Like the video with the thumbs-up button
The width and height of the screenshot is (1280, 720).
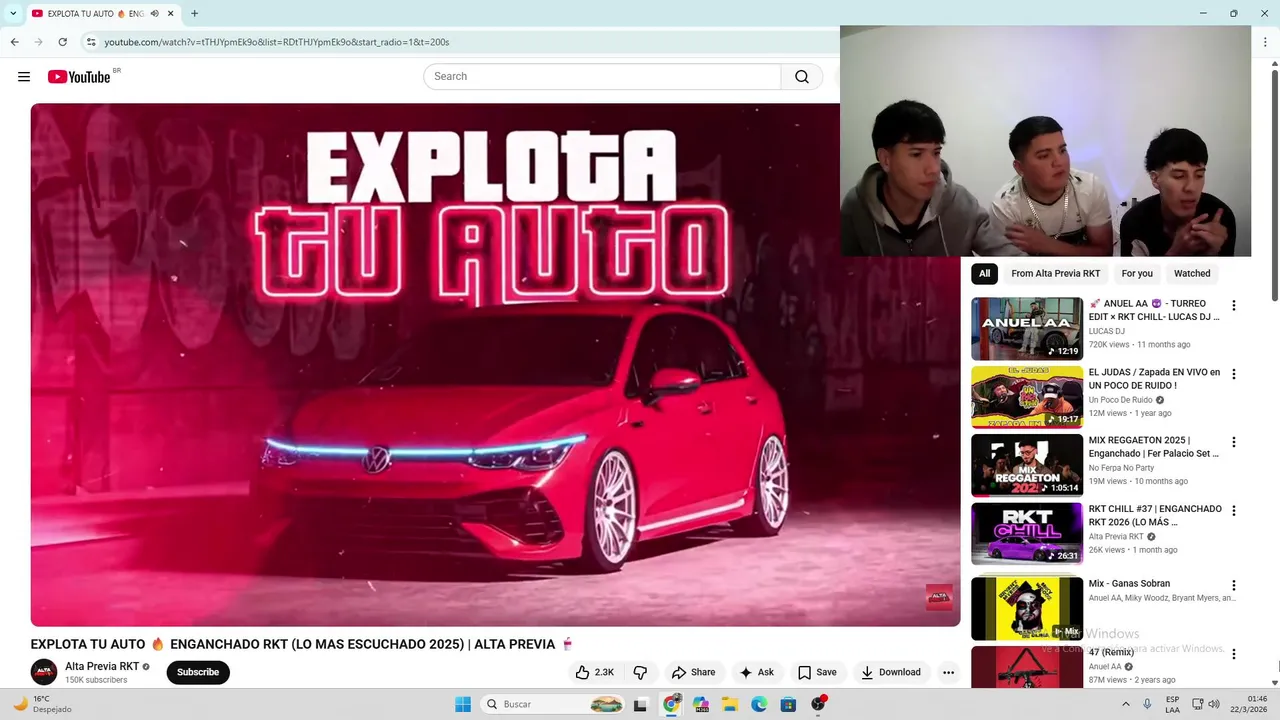595,672
